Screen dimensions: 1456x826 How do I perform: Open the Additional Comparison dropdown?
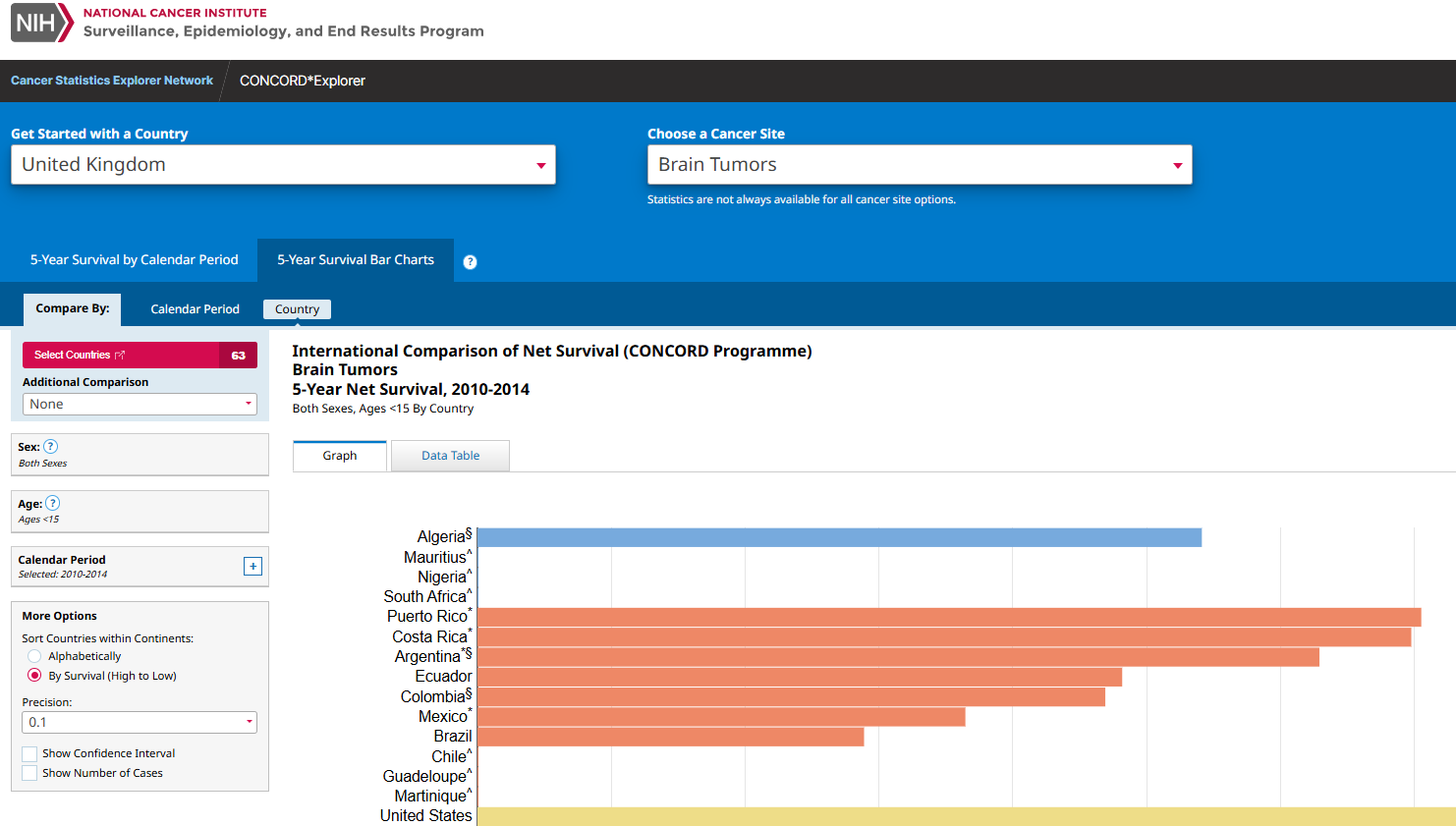140,404
